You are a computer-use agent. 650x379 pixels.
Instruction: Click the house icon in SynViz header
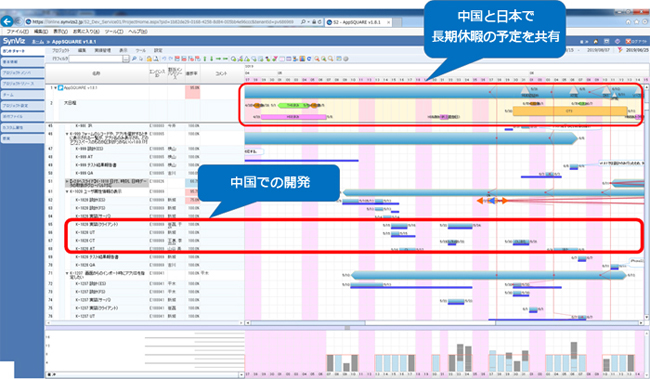[x=596, y=41]
